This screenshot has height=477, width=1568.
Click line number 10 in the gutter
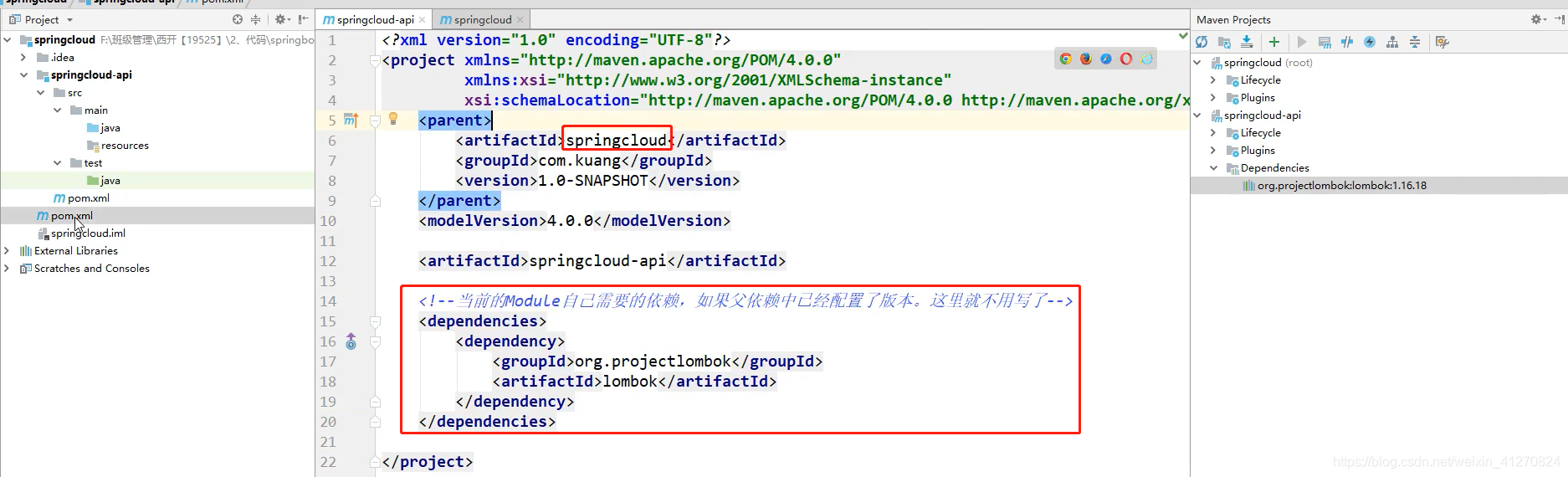pos(327,221)
